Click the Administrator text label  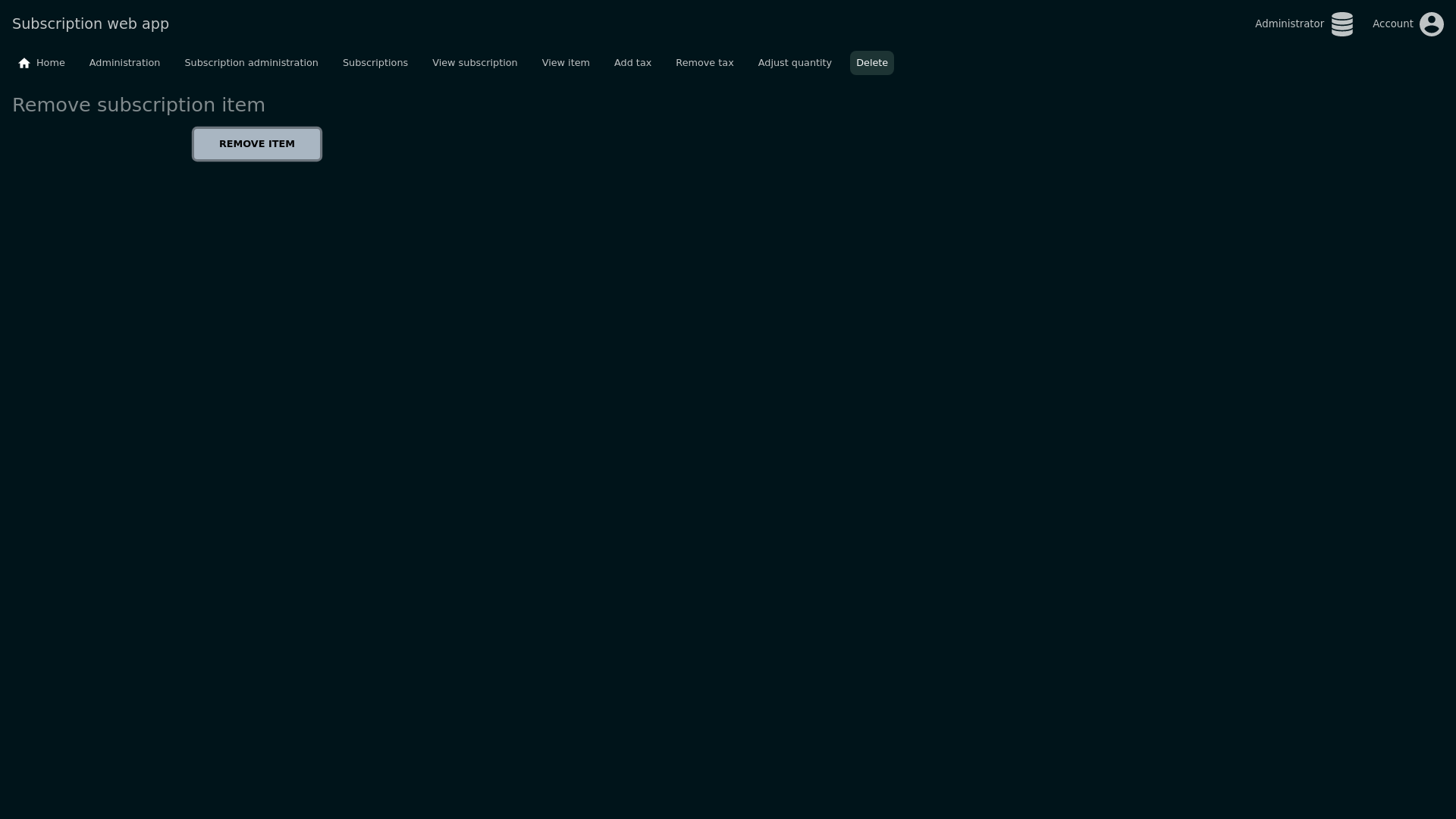pos(1288,24)
